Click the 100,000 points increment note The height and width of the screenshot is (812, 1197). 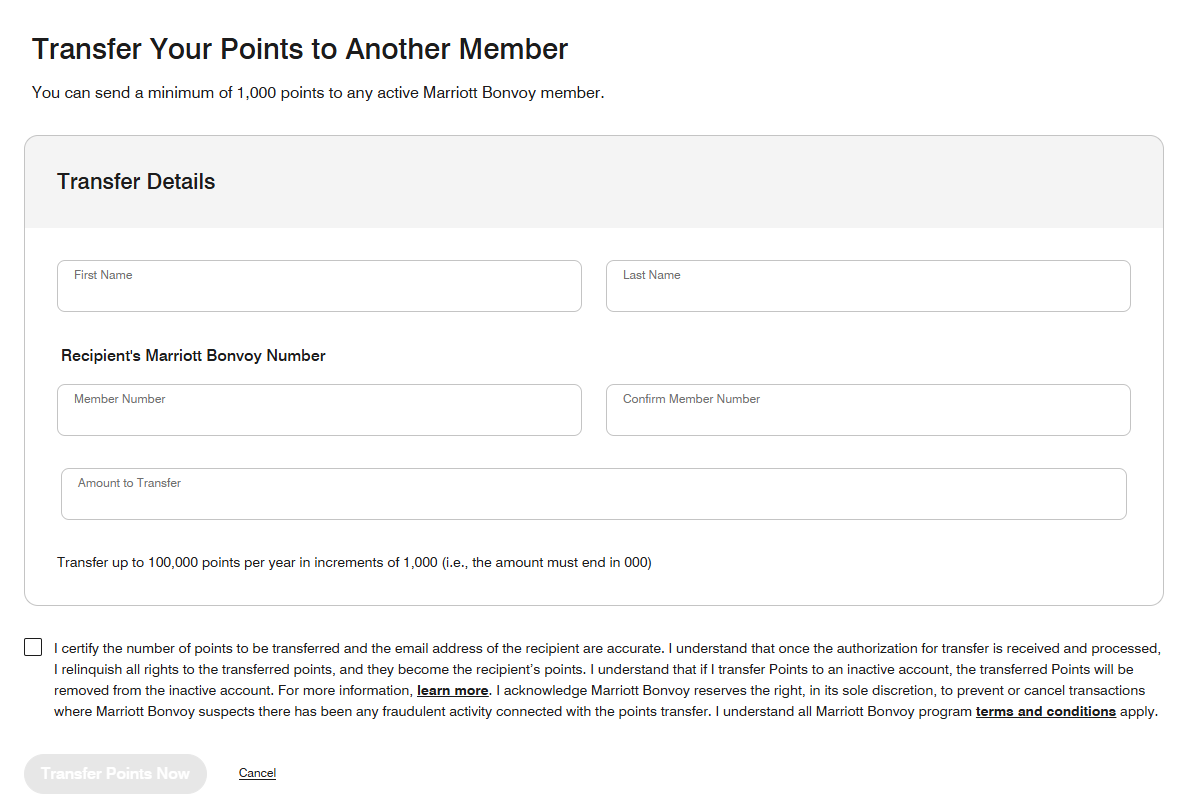tap(353, 562)
